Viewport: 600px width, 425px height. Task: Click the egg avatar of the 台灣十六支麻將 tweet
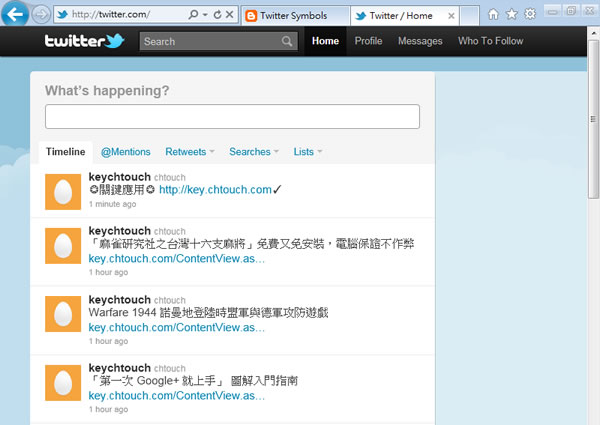click(63, 246)
